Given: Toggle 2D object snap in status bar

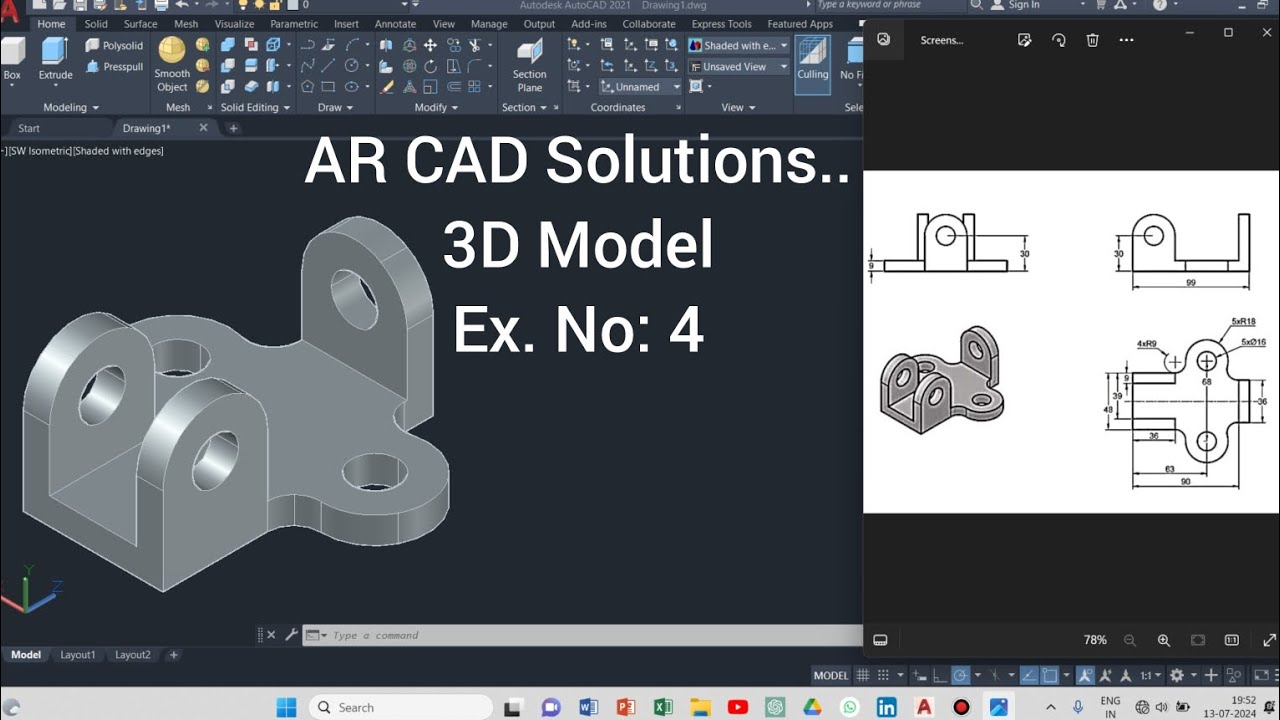Looking at the screenshot, I should pyautogui.click(x=1052, y=676).
